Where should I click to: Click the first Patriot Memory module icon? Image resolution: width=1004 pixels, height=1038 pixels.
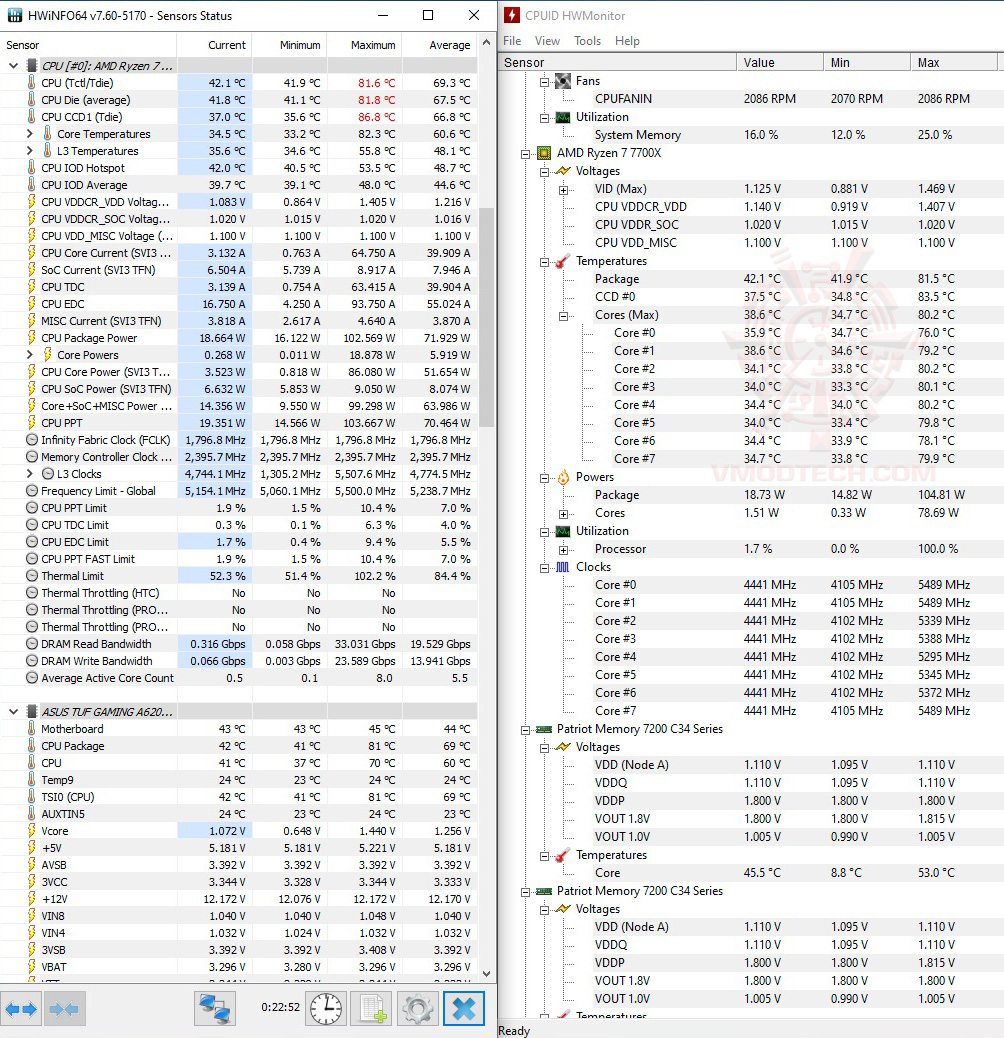coord(543,729)
